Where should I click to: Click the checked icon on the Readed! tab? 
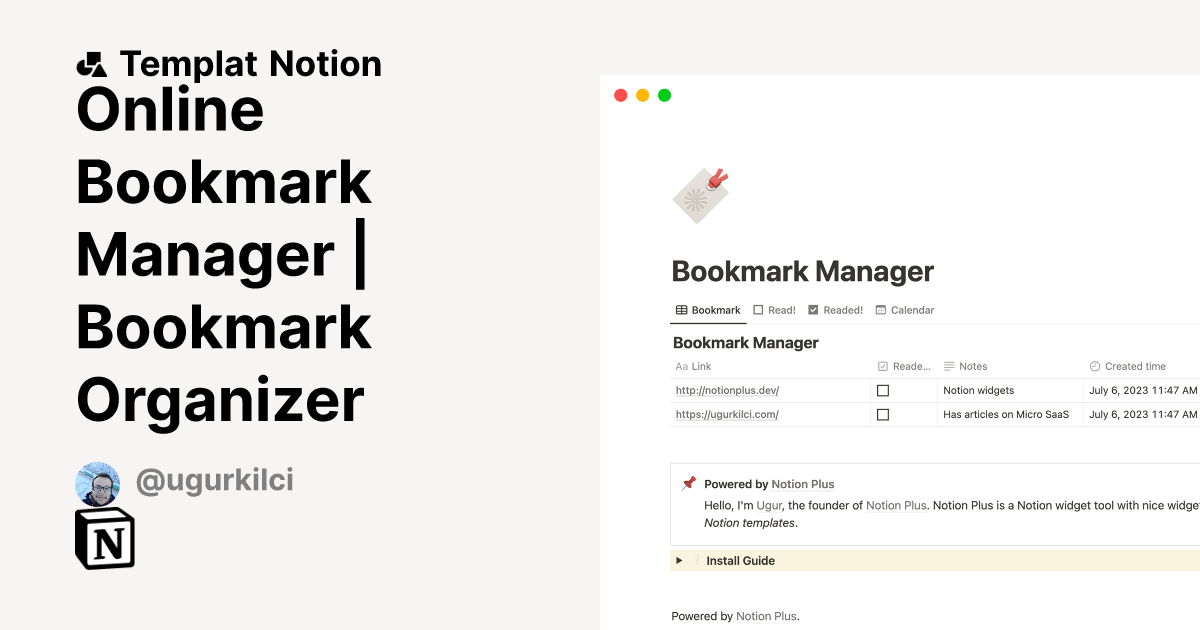[x=816, y=310]
